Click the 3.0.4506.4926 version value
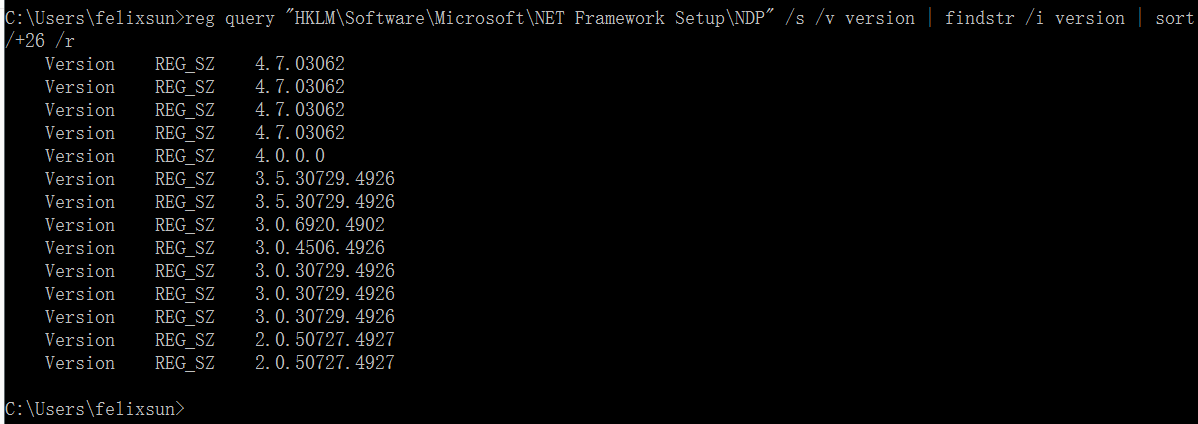 [319, 248]
